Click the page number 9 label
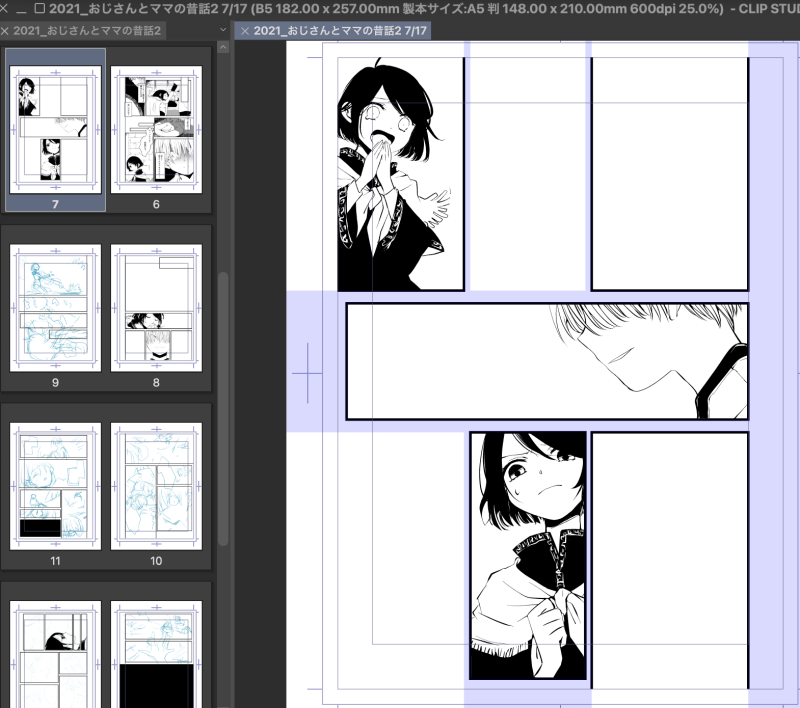800x708 pixels. [55, 383]
